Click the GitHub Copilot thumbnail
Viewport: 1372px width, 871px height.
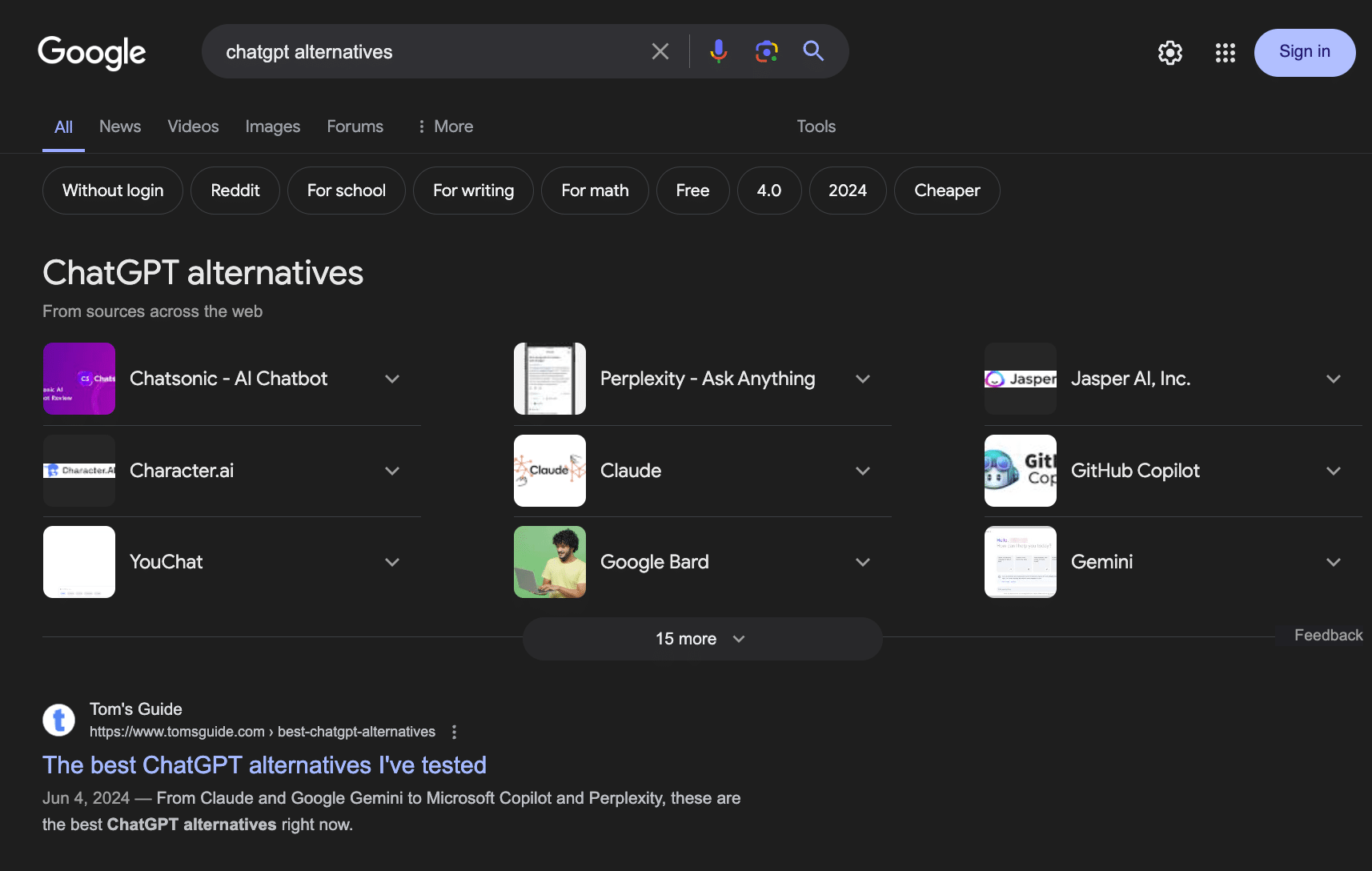point(1021,471)
